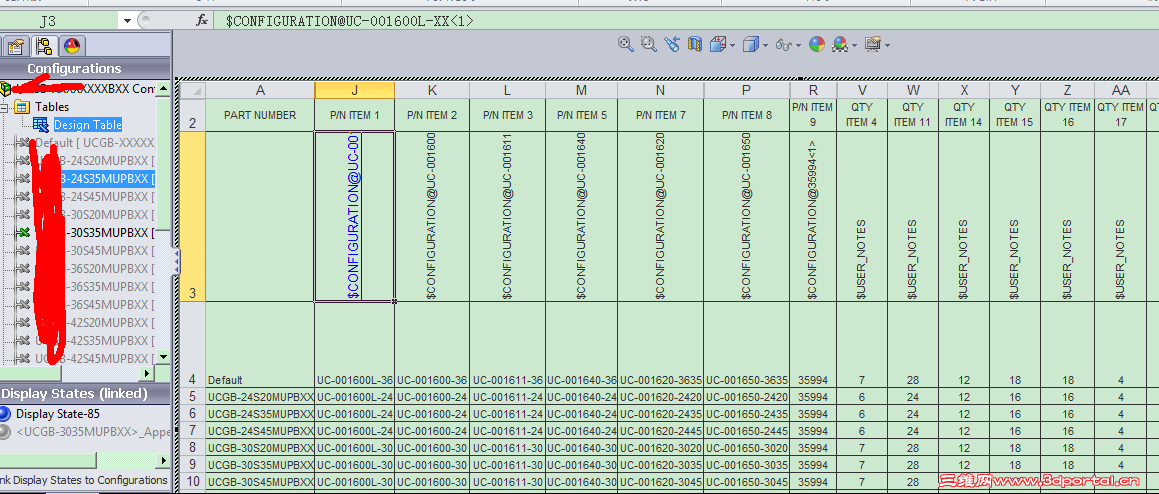Select the $CONFIGURATION@UC-001611 cell
Viewport: 1159px width, 494px height.
(x=507, y=217)
